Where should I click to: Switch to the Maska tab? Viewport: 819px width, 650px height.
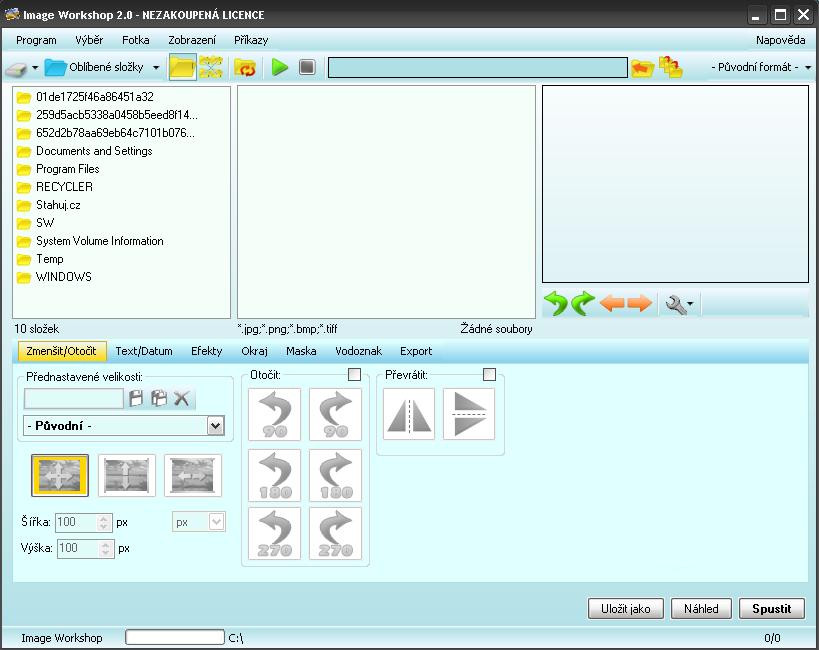301,351
